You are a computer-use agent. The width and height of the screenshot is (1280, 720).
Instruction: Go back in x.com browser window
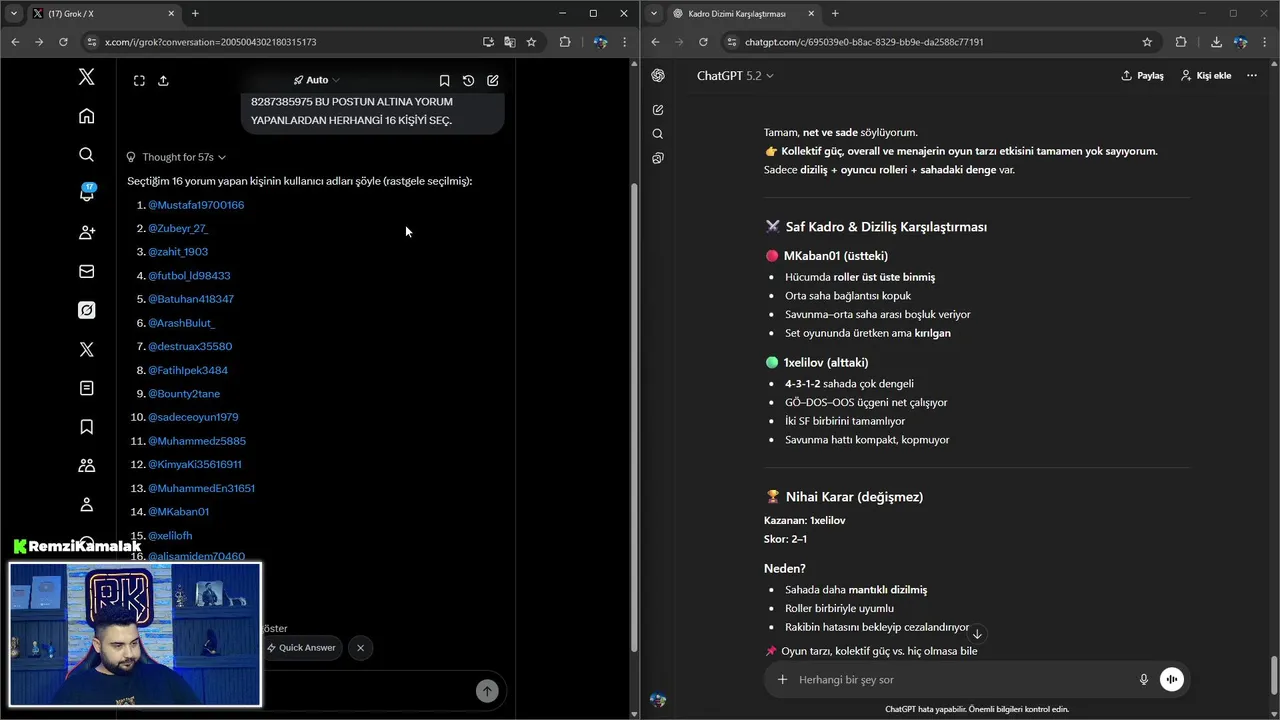(x=15, y=42)
